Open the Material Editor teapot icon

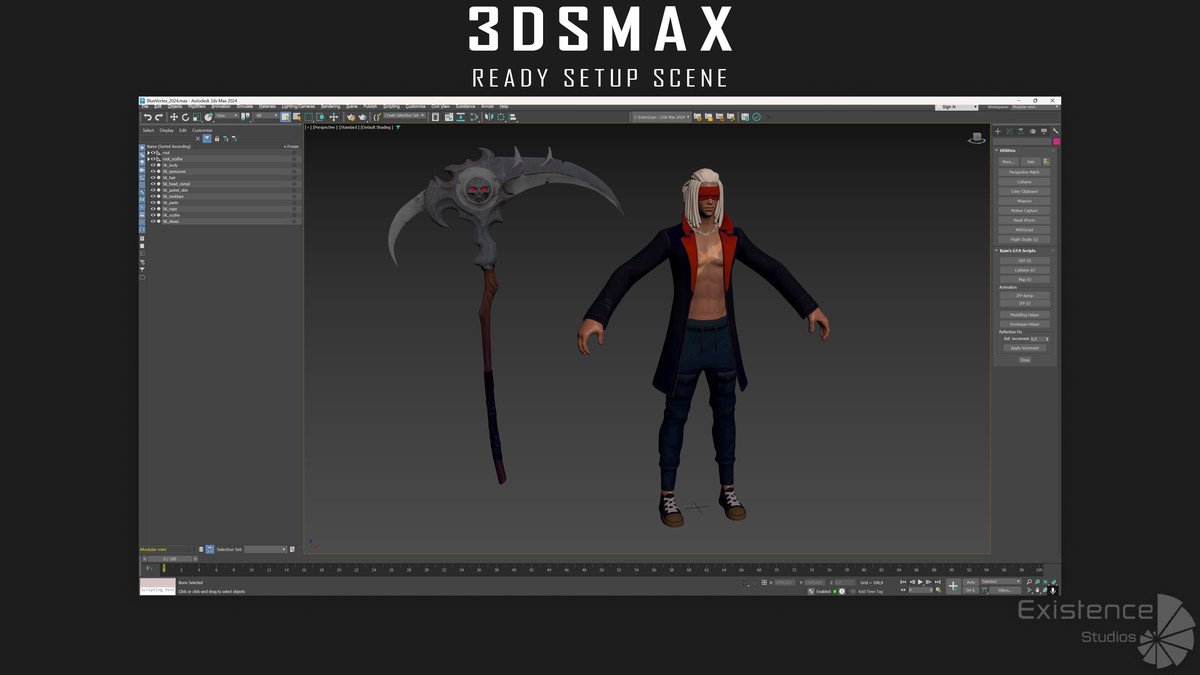[x=351, y=117]
